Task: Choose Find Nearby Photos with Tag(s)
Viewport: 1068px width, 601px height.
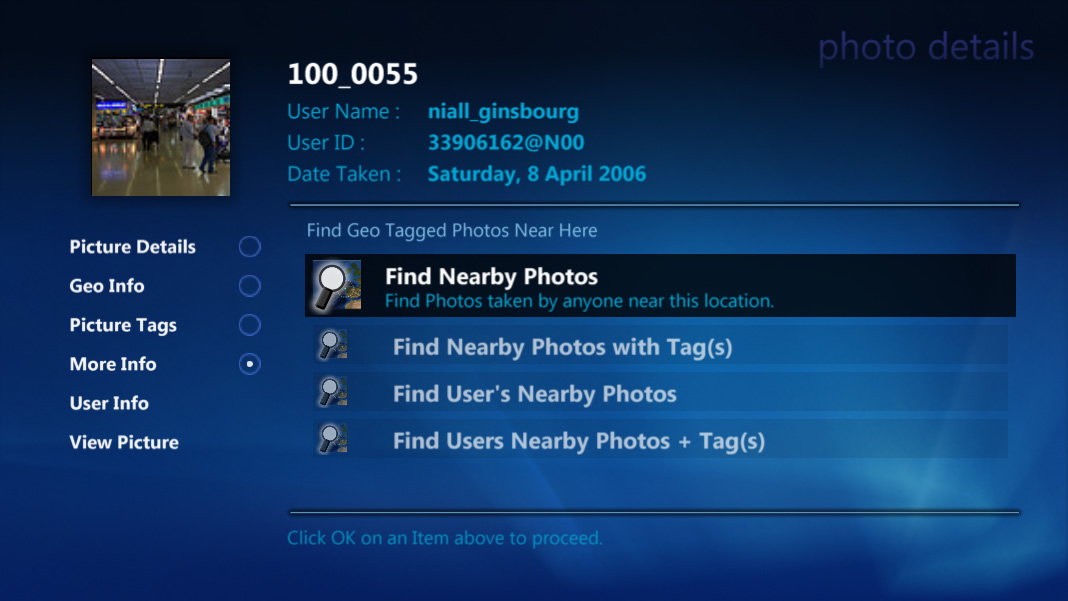Action: pos(660,345)
